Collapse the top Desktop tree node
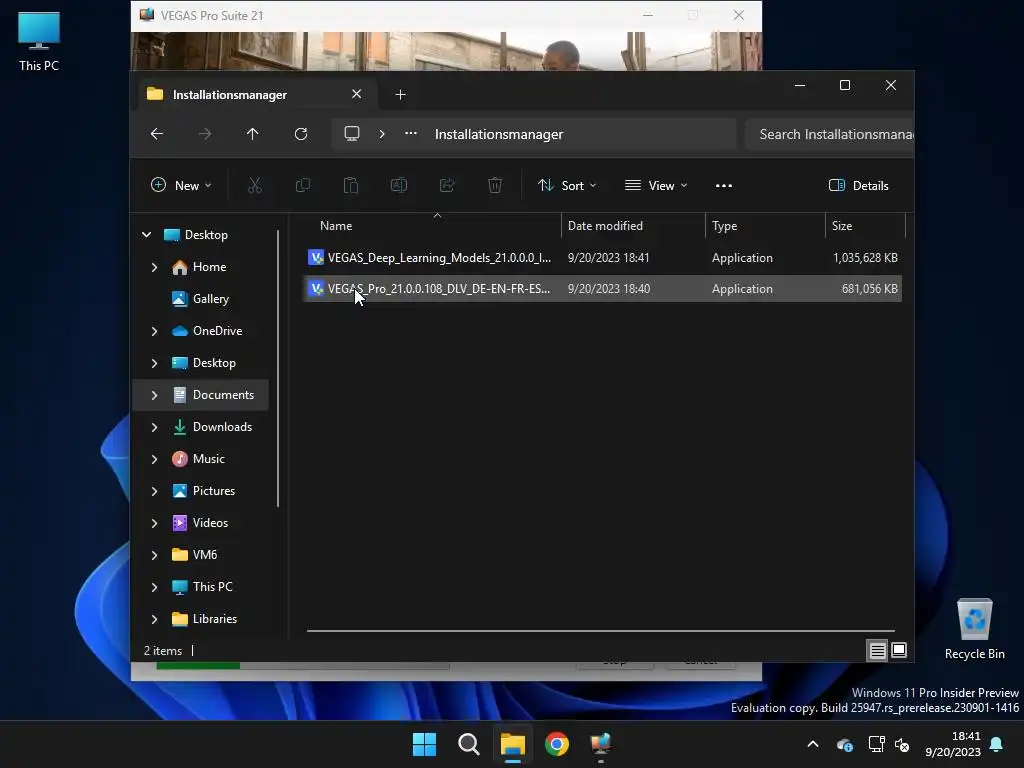 tap(146, 234)
